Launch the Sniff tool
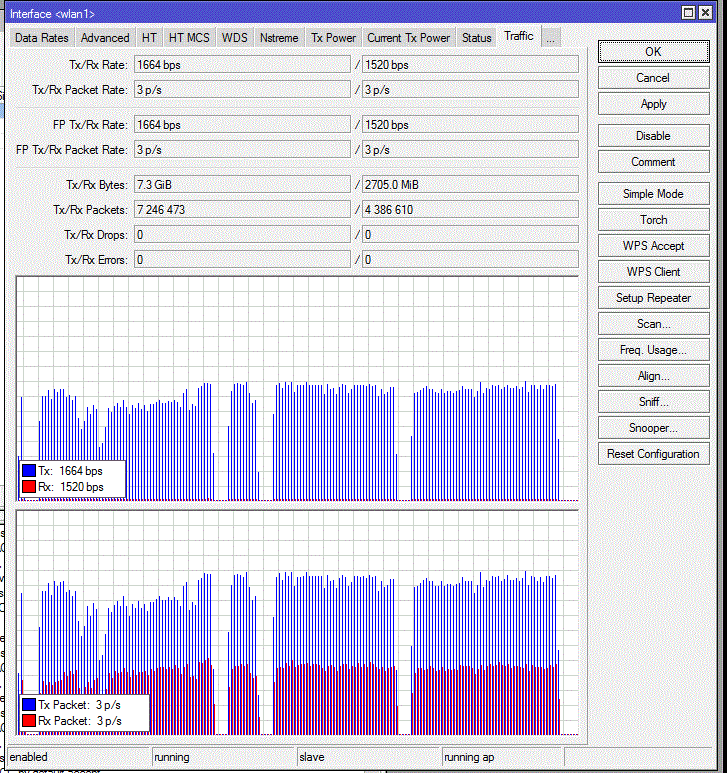The image size is (727, 773). coord(654,402)
